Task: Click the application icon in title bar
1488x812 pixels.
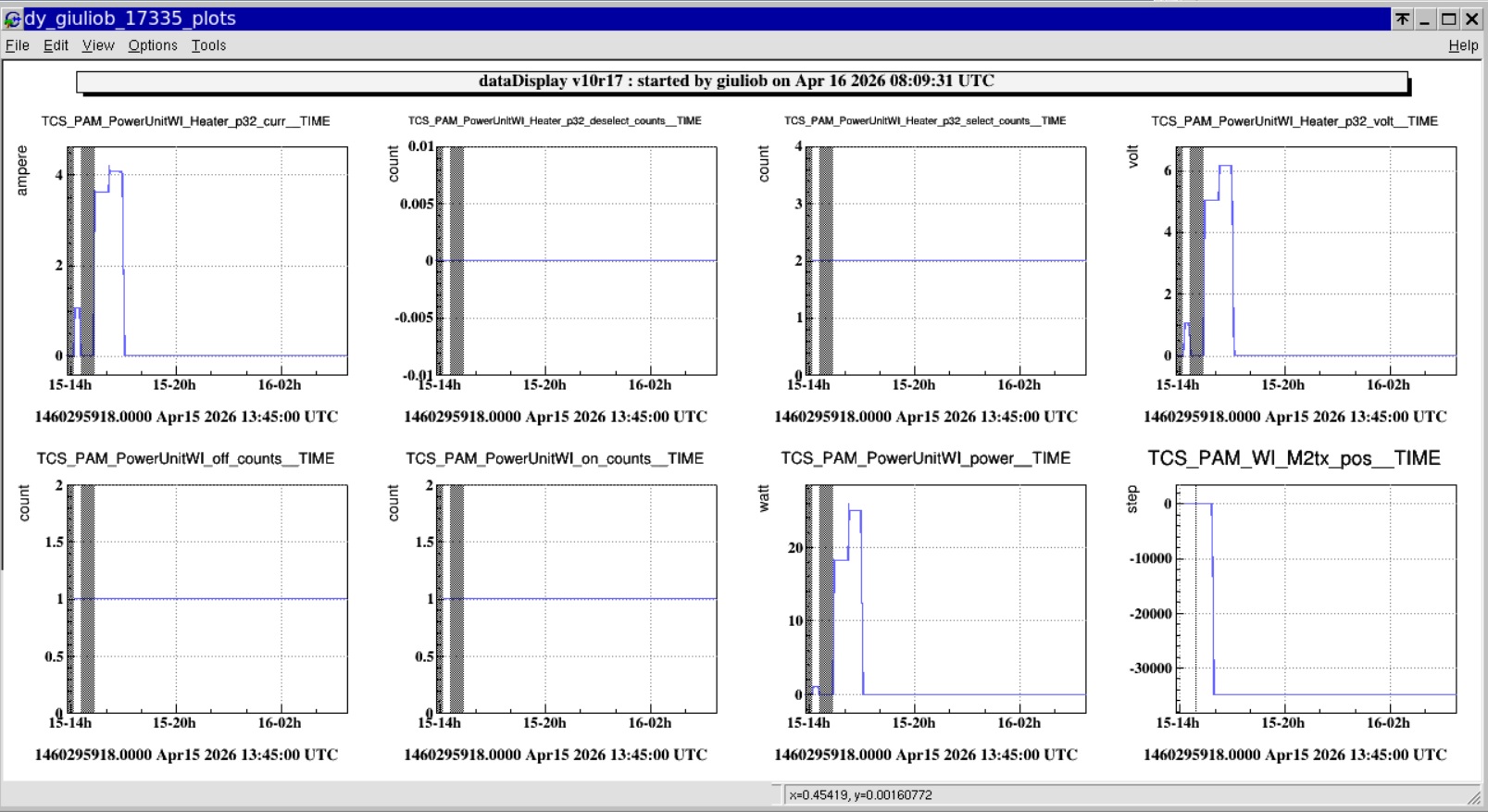Action: (12, 19)
